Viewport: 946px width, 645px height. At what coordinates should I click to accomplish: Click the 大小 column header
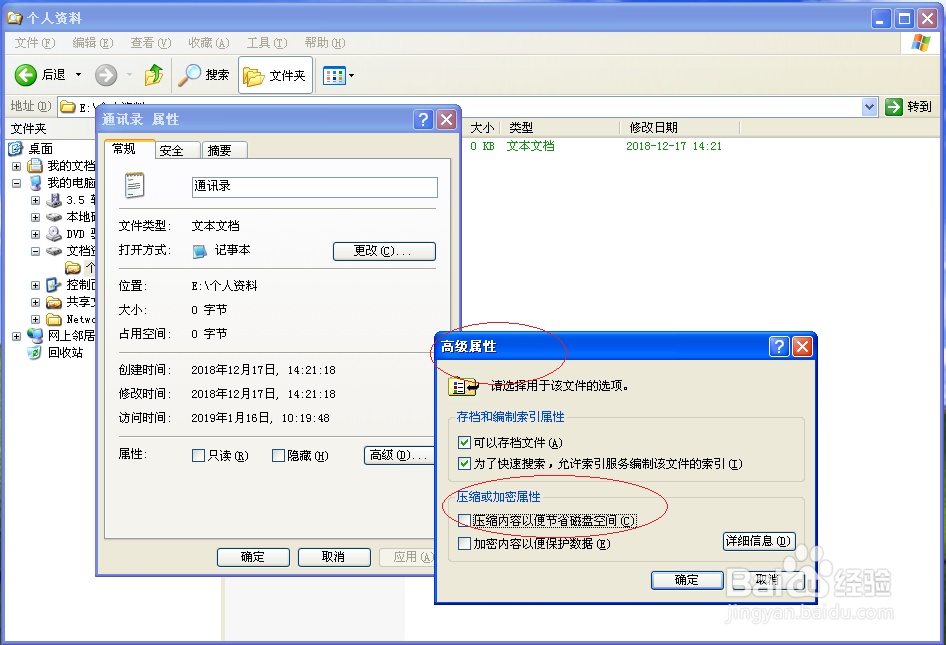click(483, 127)
